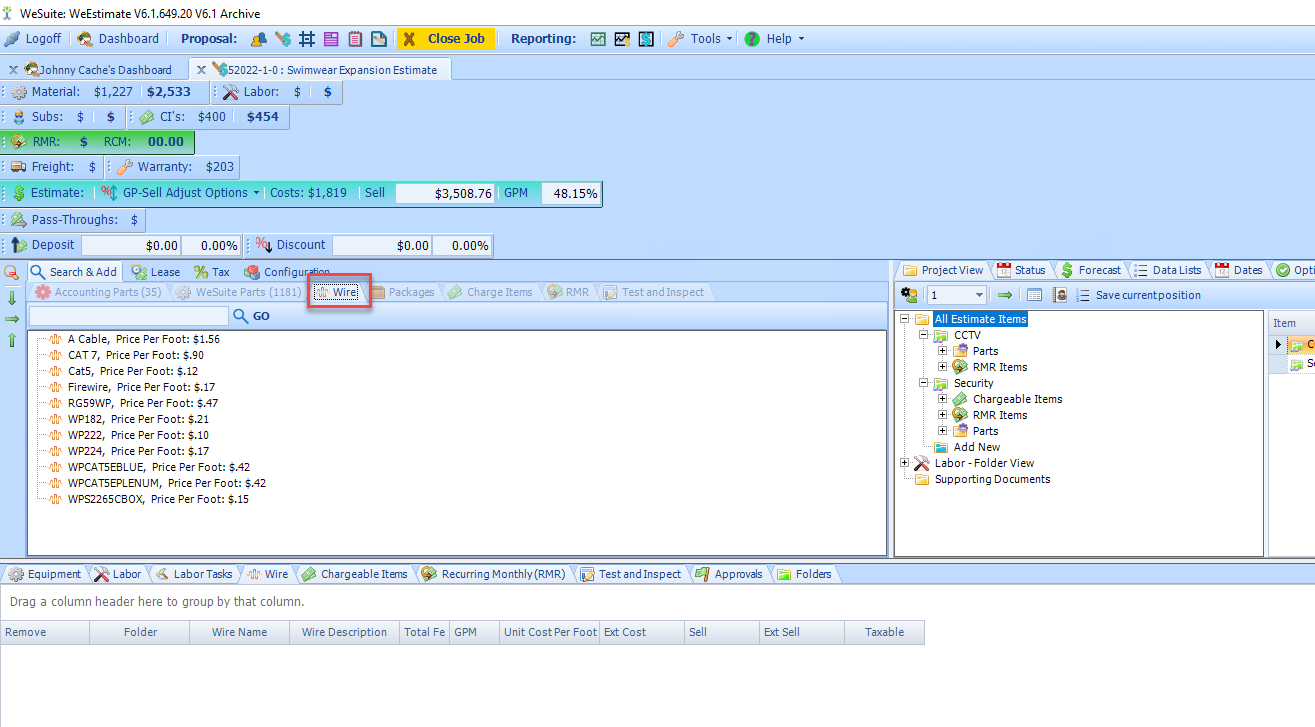The width and height of the screenshot is (1315, 727).
Task: Expand RMR Items under CCTV
Action: (942, 367)
